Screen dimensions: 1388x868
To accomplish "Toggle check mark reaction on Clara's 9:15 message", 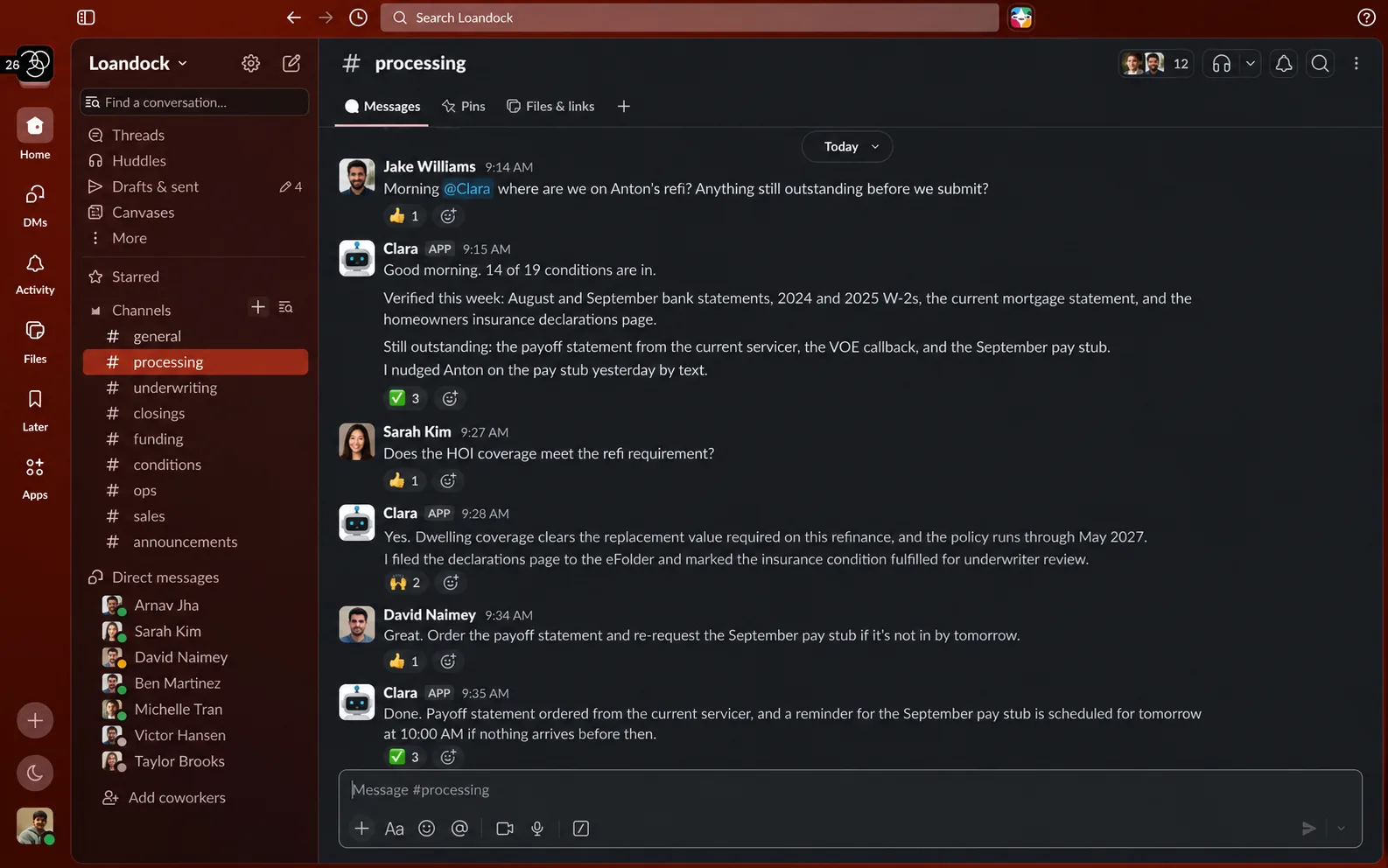I will [404, 398].
